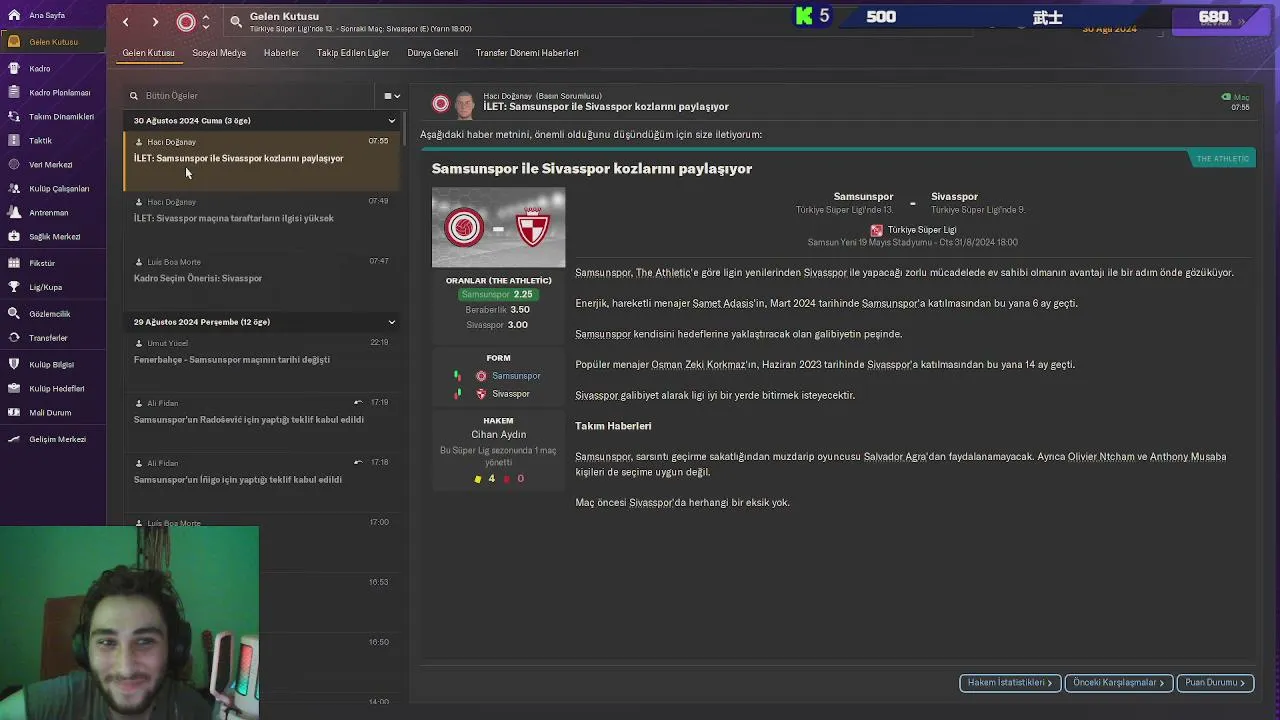Open Takım Dinamikleri sidebar icon
Viewport: 1280px width, 720px height.
pos(14,116)
